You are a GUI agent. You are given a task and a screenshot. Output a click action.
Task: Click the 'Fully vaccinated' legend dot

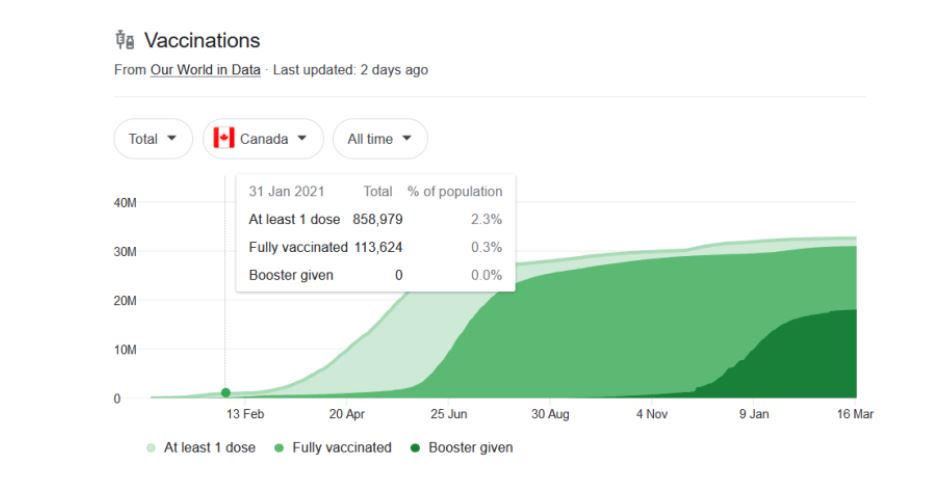[x=279, y=448]
